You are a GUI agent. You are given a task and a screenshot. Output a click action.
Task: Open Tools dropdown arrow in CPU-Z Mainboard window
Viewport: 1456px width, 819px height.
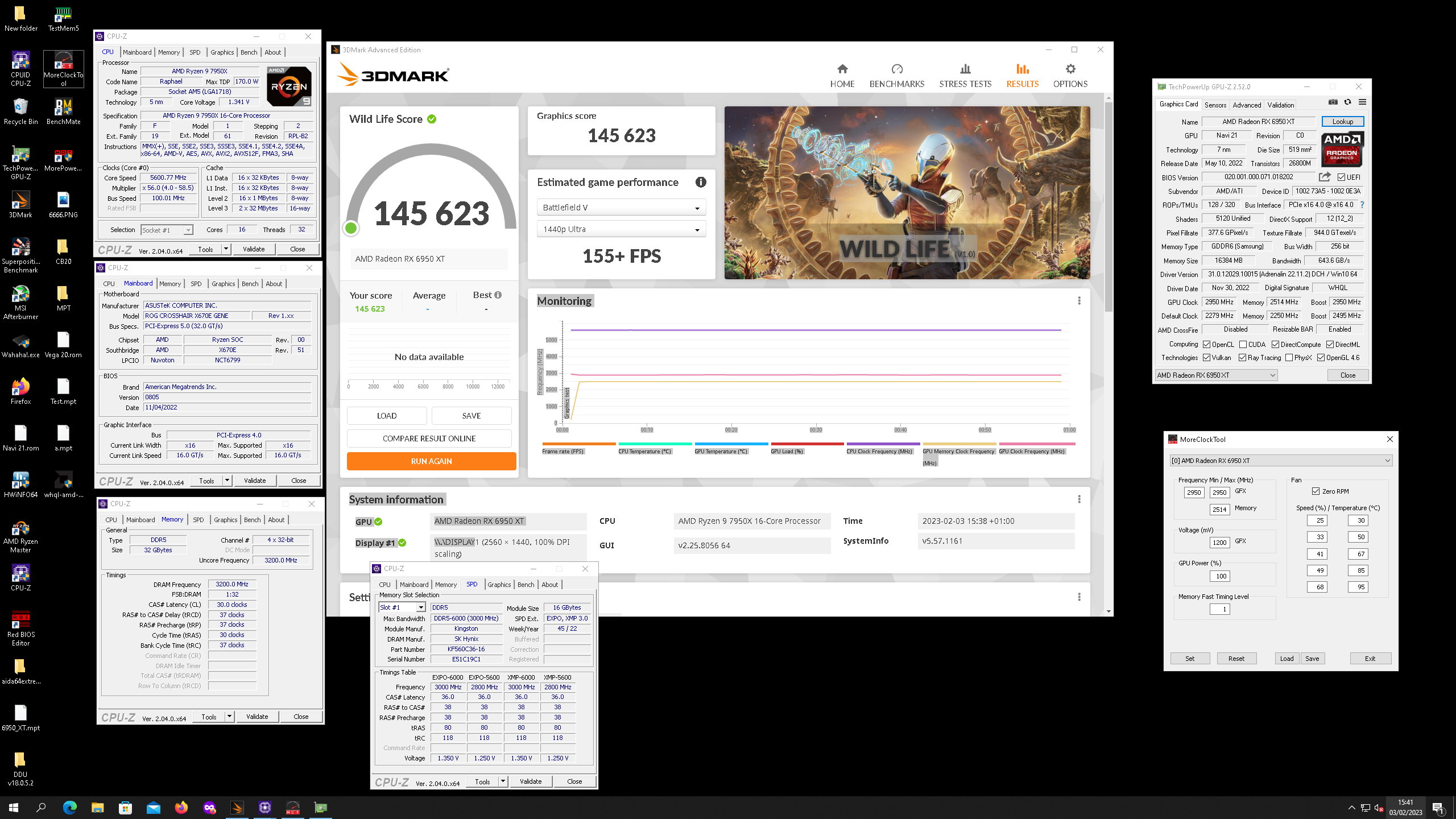tap(227, 481)
